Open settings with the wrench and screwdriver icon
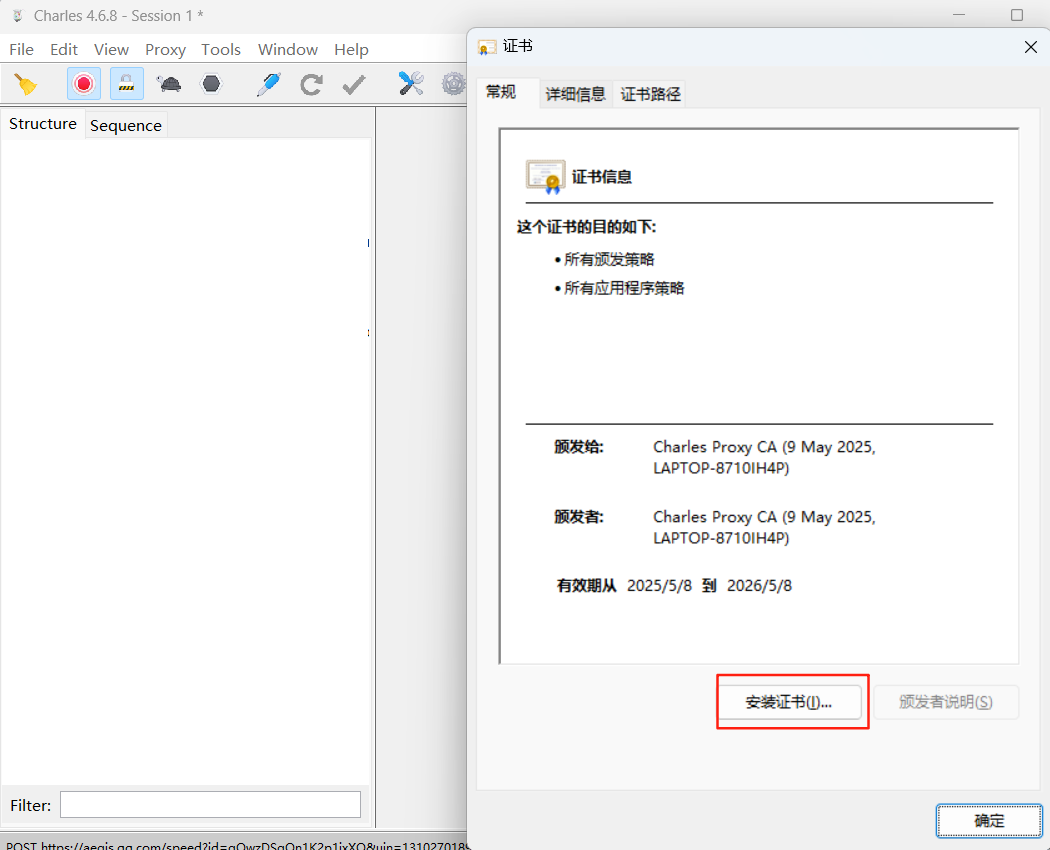1050x850 pixels. [410, 84]
